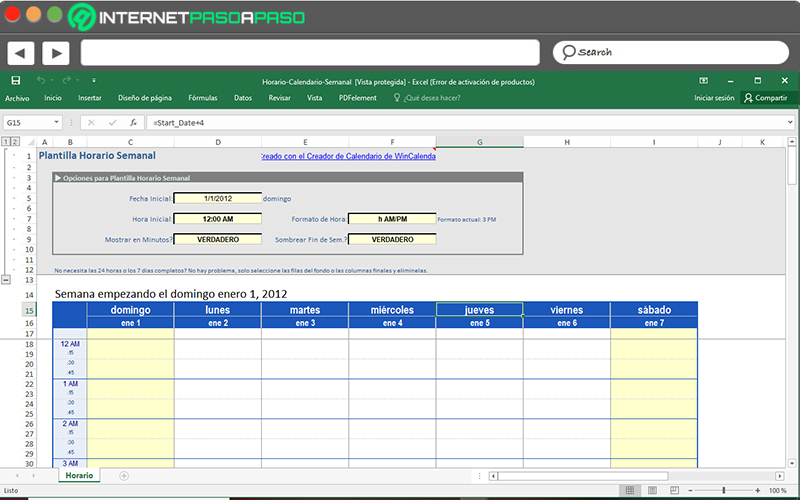
Task: Click vertical scrollbar down arrow
Action: pos(792,463)
